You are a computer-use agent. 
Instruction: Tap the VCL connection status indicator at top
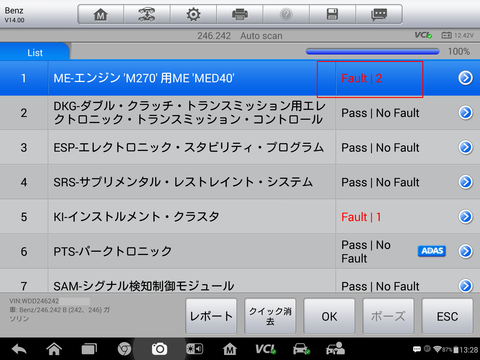coord(423,35)
